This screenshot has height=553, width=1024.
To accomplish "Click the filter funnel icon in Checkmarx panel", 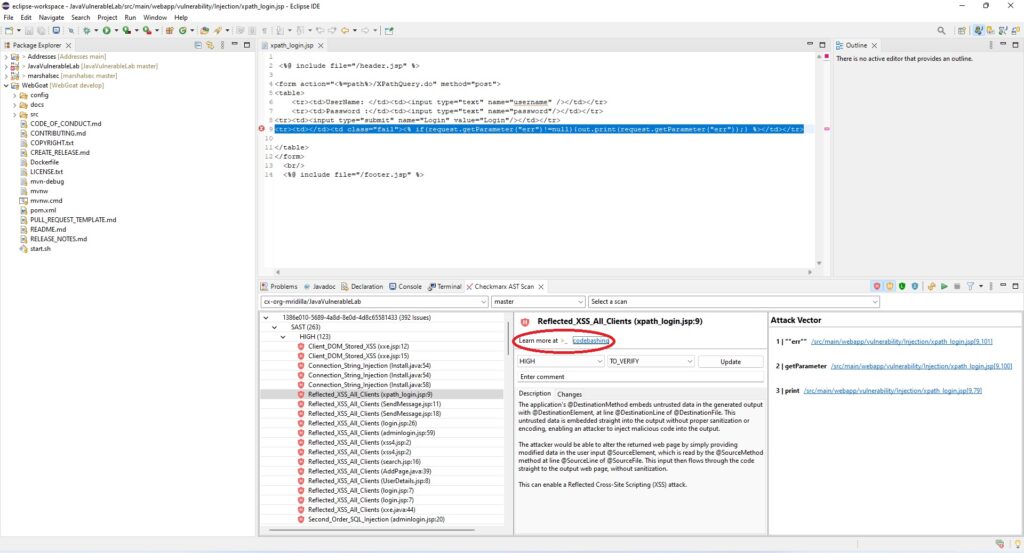I will [971, 286].
